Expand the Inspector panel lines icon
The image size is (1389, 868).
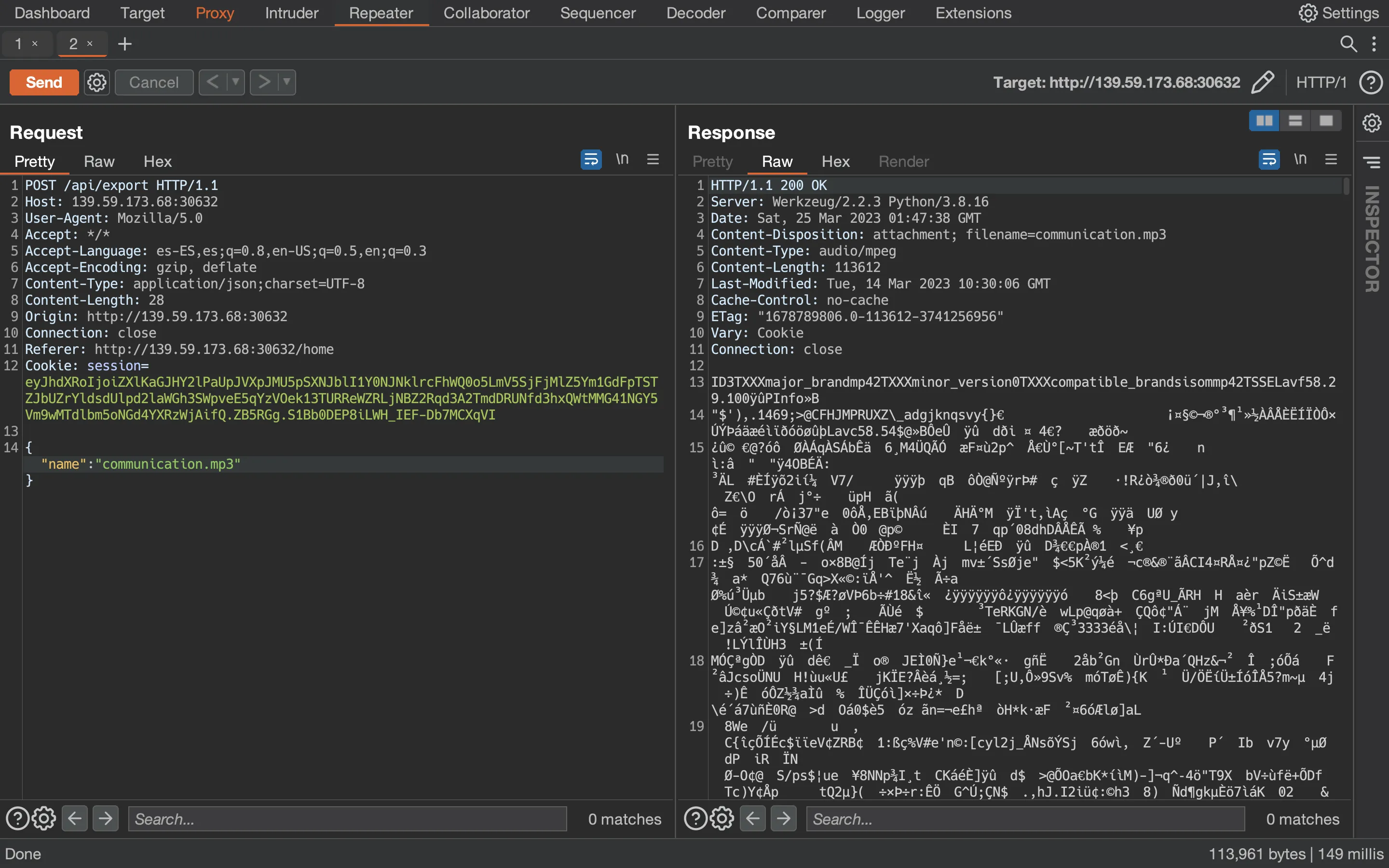[x=1372, y=163]
